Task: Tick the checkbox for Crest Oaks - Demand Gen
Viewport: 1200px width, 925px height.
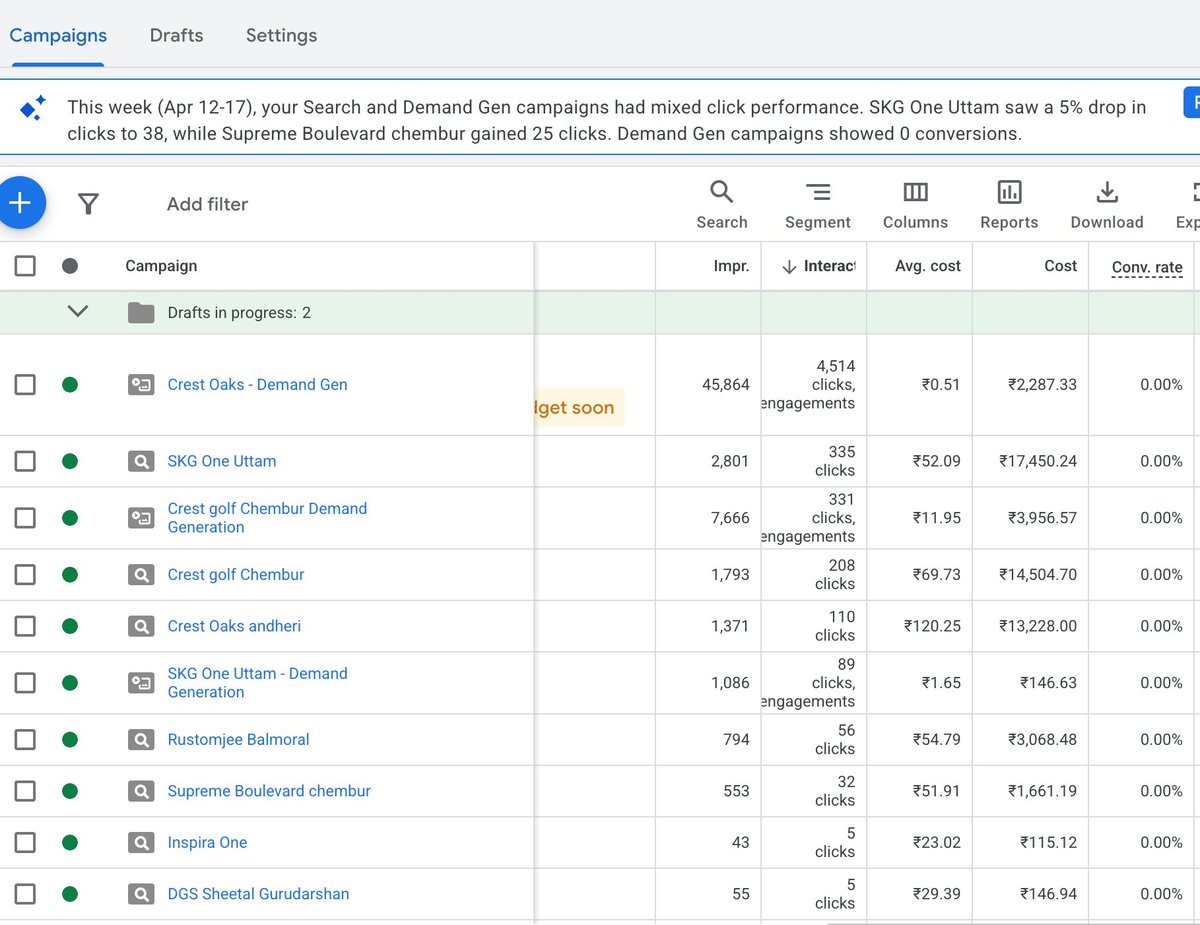Action: pyautogui.click(x=25, y=384)
